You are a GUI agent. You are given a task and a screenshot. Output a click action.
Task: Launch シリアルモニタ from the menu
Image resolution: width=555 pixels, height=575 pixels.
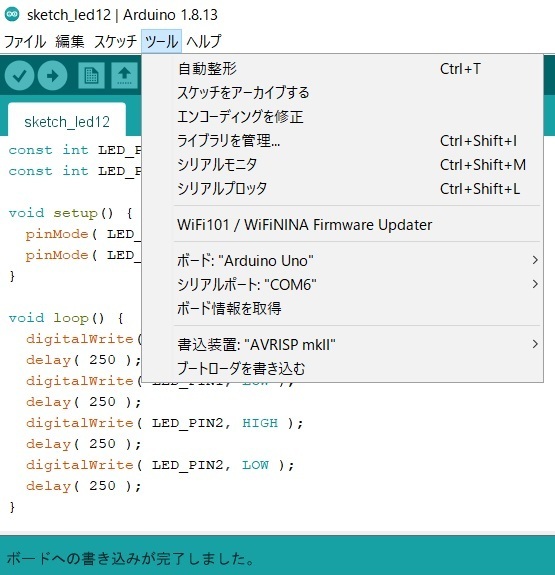click(342, 165)
